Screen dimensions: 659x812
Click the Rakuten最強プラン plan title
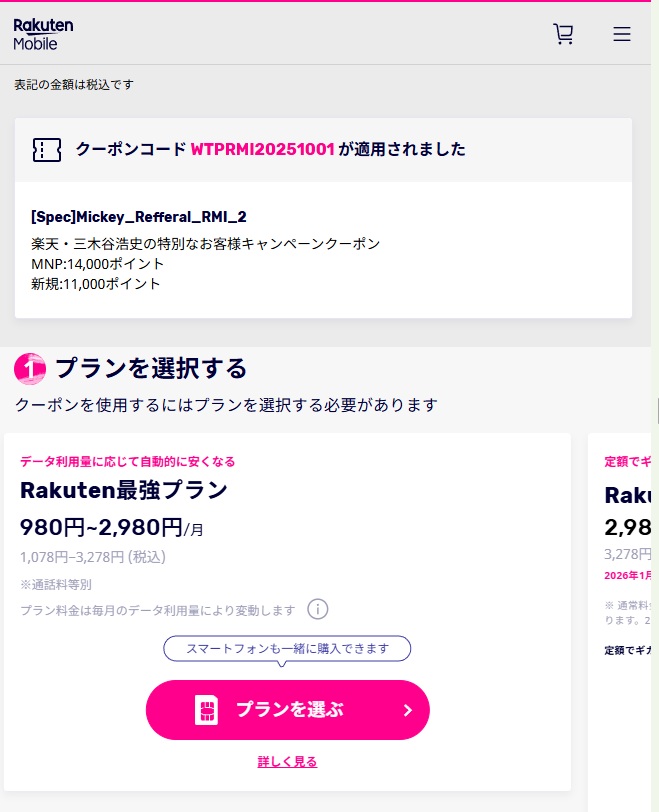(x=124, y=490)
